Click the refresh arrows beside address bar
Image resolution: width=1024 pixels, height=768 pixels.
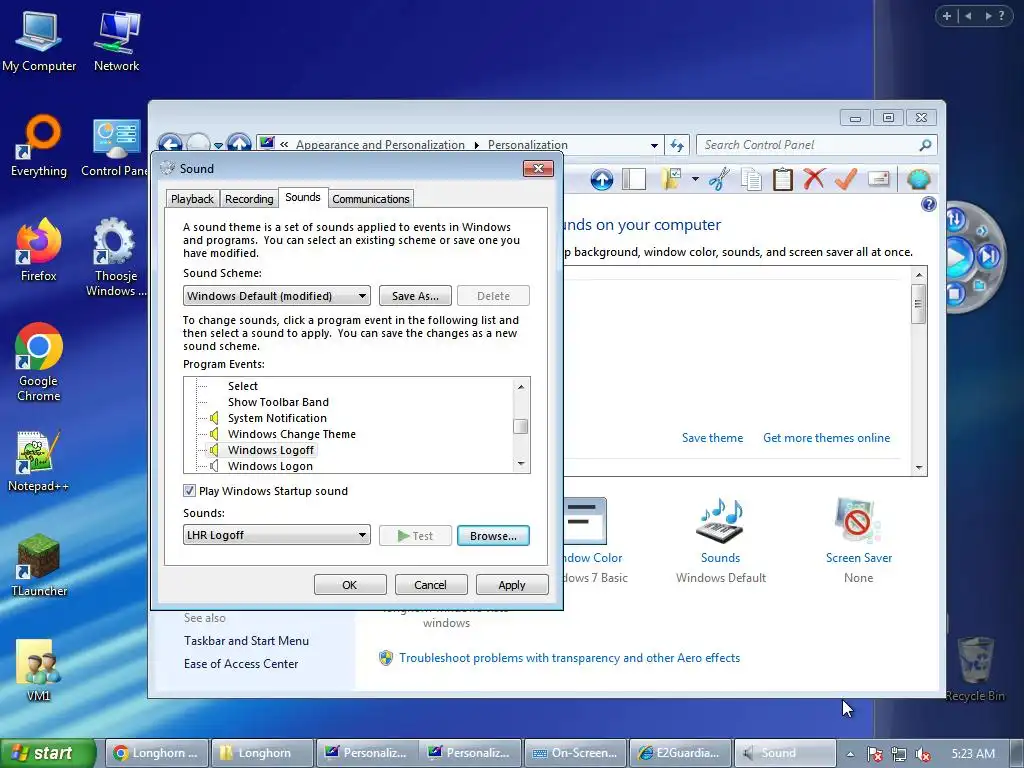coord(677,145)
